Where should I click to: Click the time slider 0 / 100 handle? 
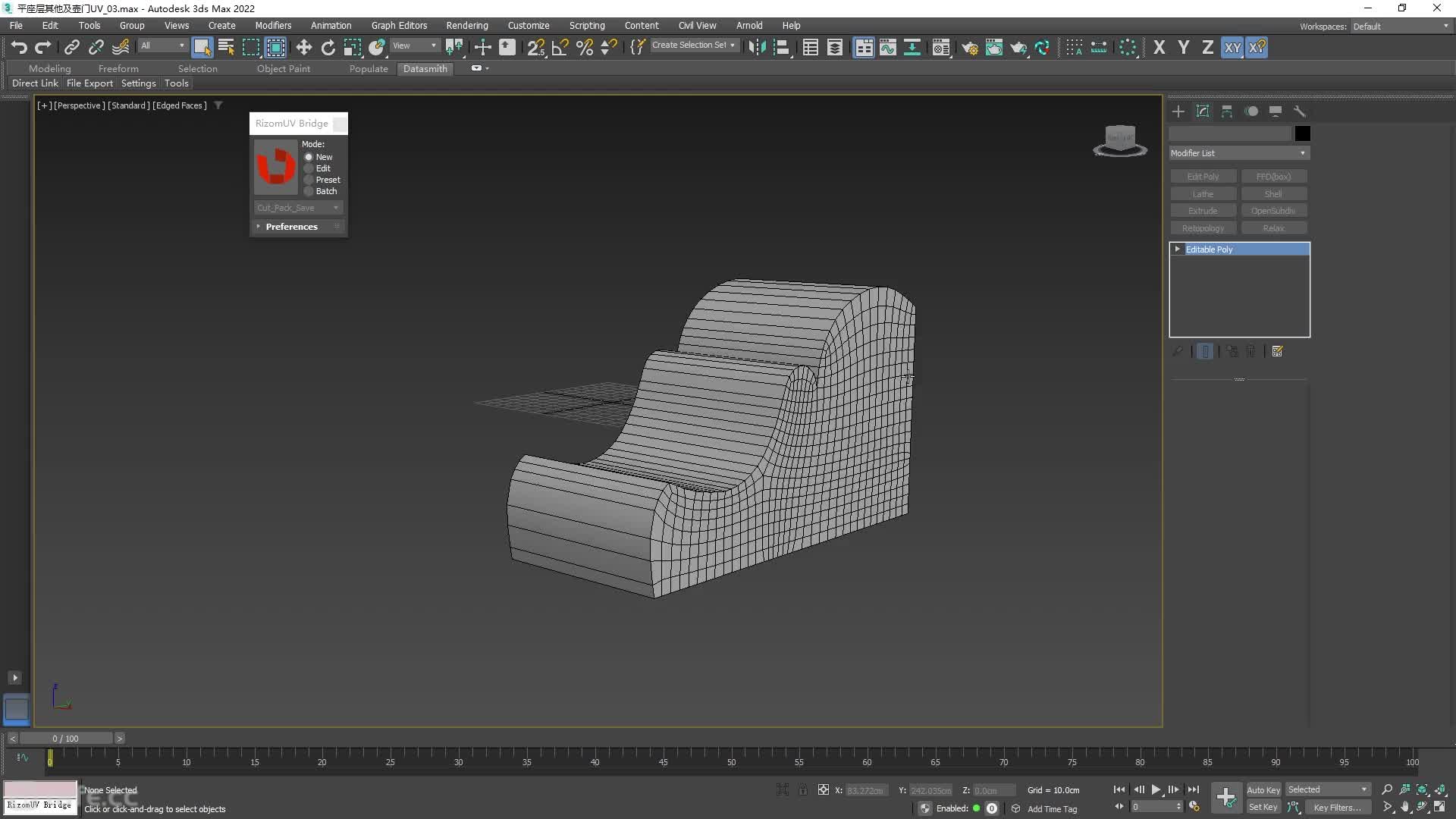pyautogui.click(x=66, y=738)
